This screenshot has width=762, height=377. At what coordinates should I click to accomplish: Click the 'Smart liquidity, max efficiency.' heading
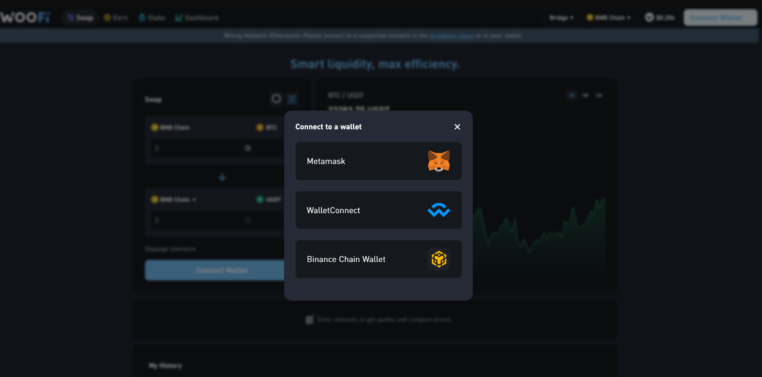coord(375,64)
